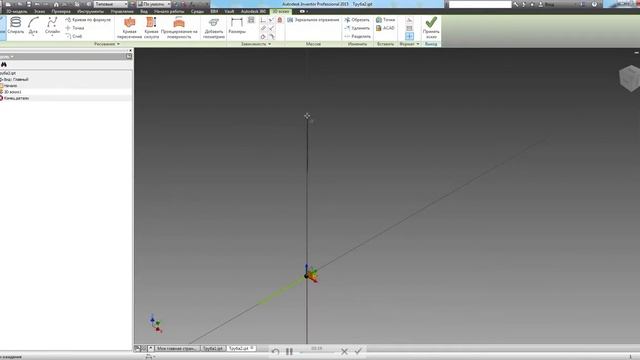Click the X cancel button in recording controls

344,351
